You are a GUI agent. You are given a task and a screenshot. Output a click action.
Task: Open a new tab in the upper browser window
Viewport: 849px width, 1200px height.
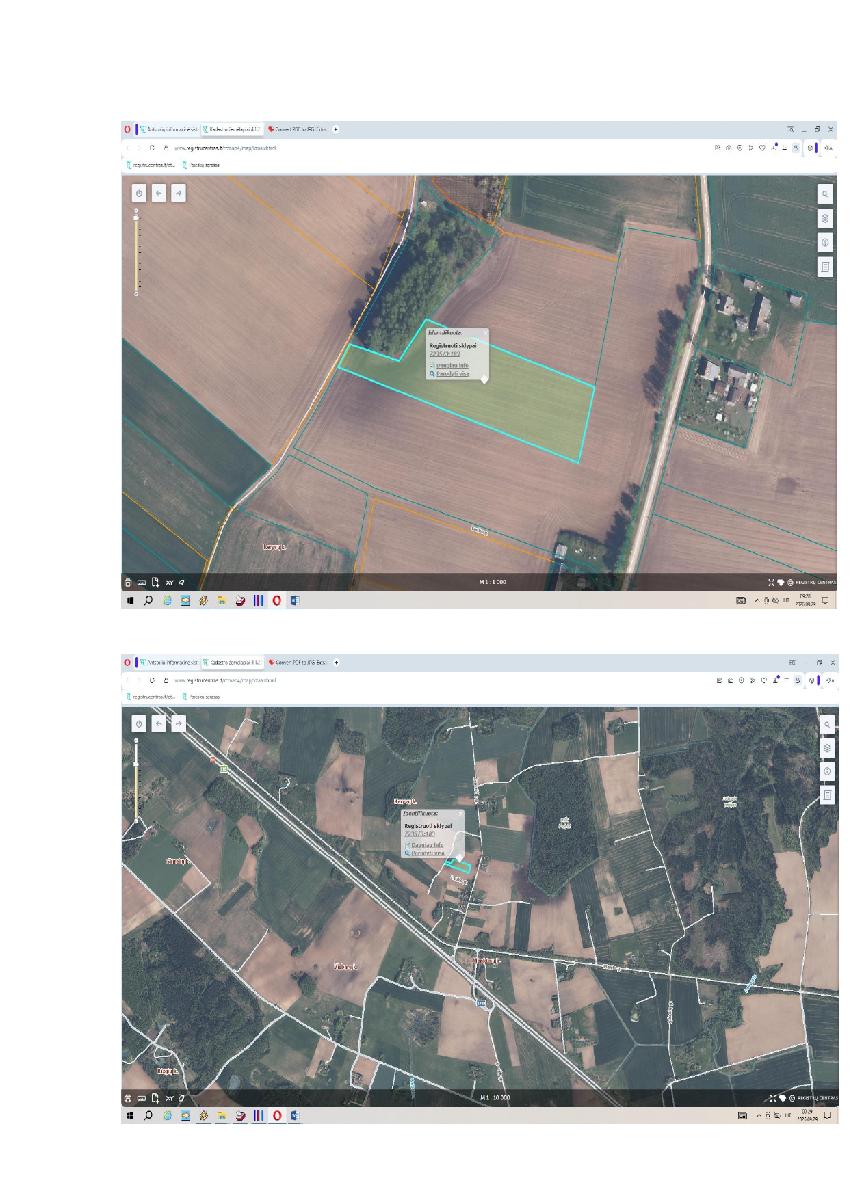pyautogui.click(x=336, y=129)
